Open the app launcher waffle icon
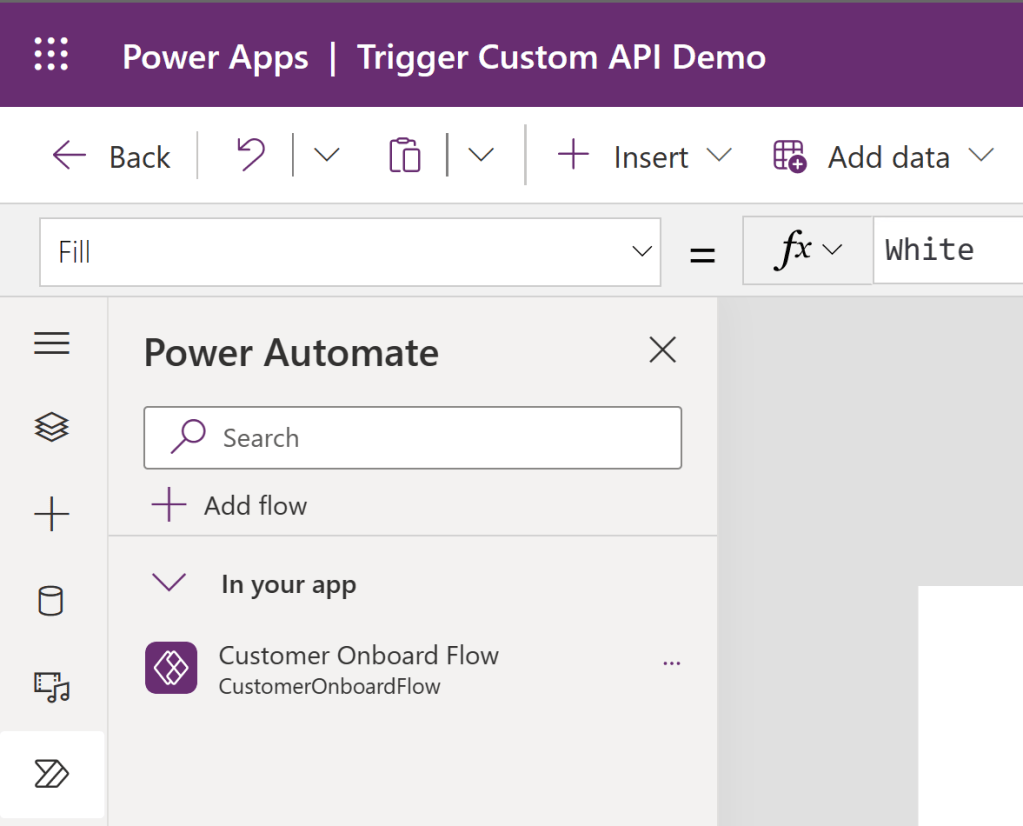1023x826 pixels. [x=51, y=55]
